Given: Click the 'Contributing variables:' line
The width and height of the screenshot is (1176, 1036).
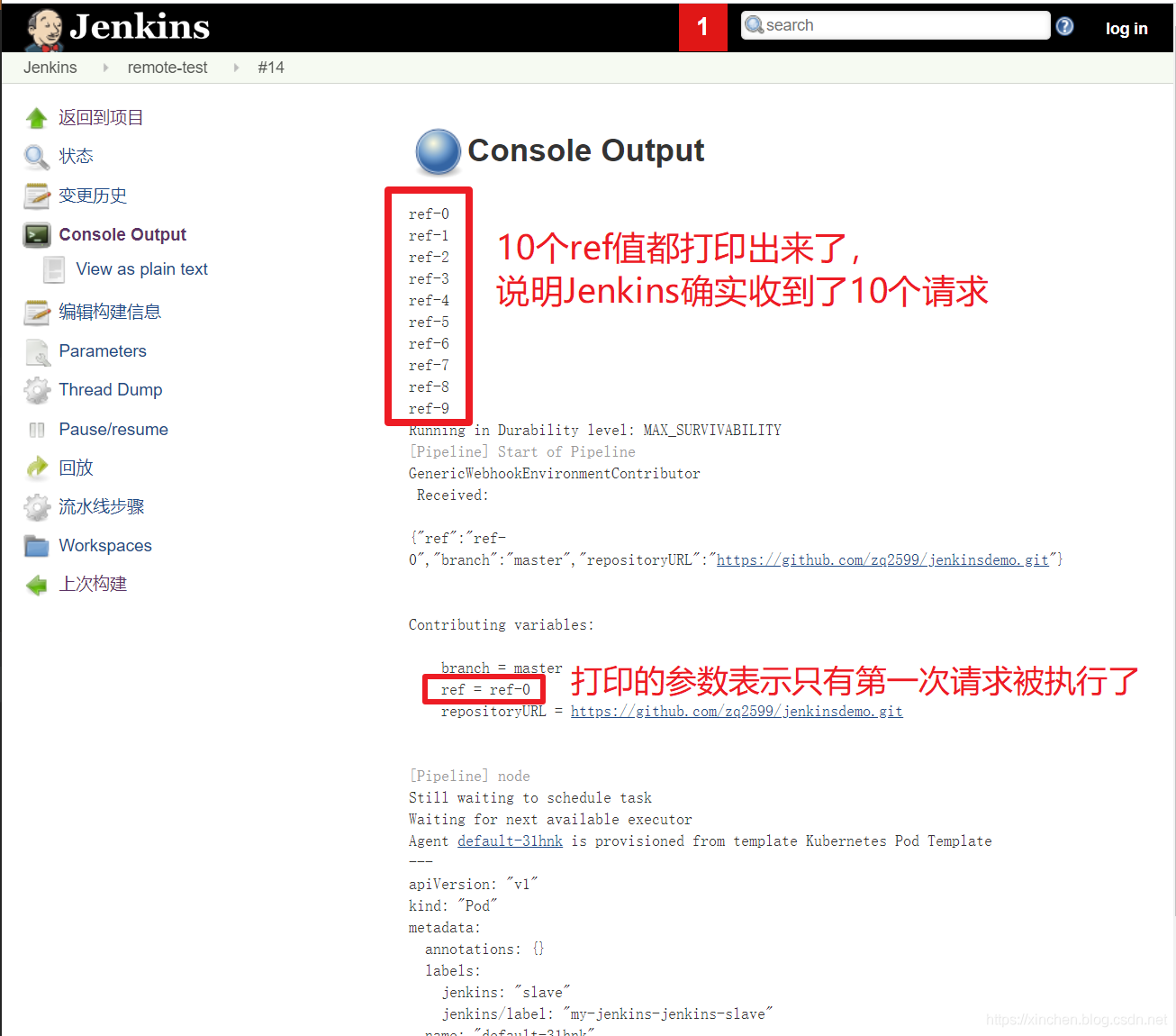Looking at the screenshot, I should (x=502, y=625).
